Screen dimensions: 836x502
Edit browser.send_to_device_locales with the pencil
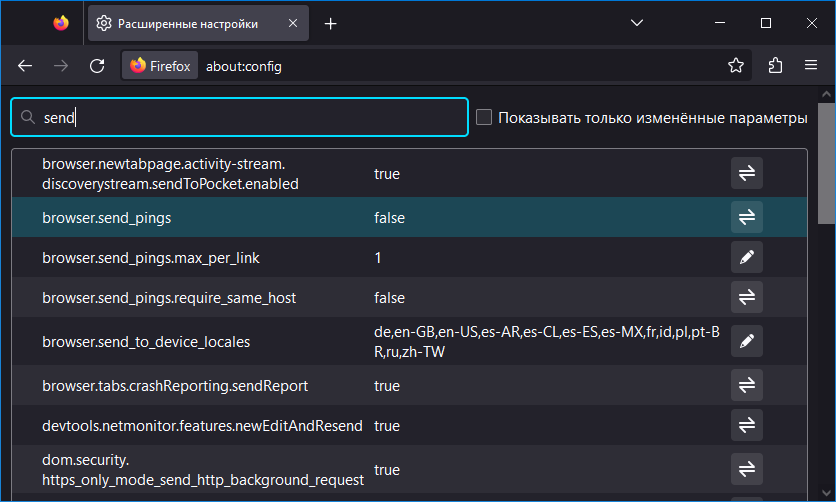point(746,341)
